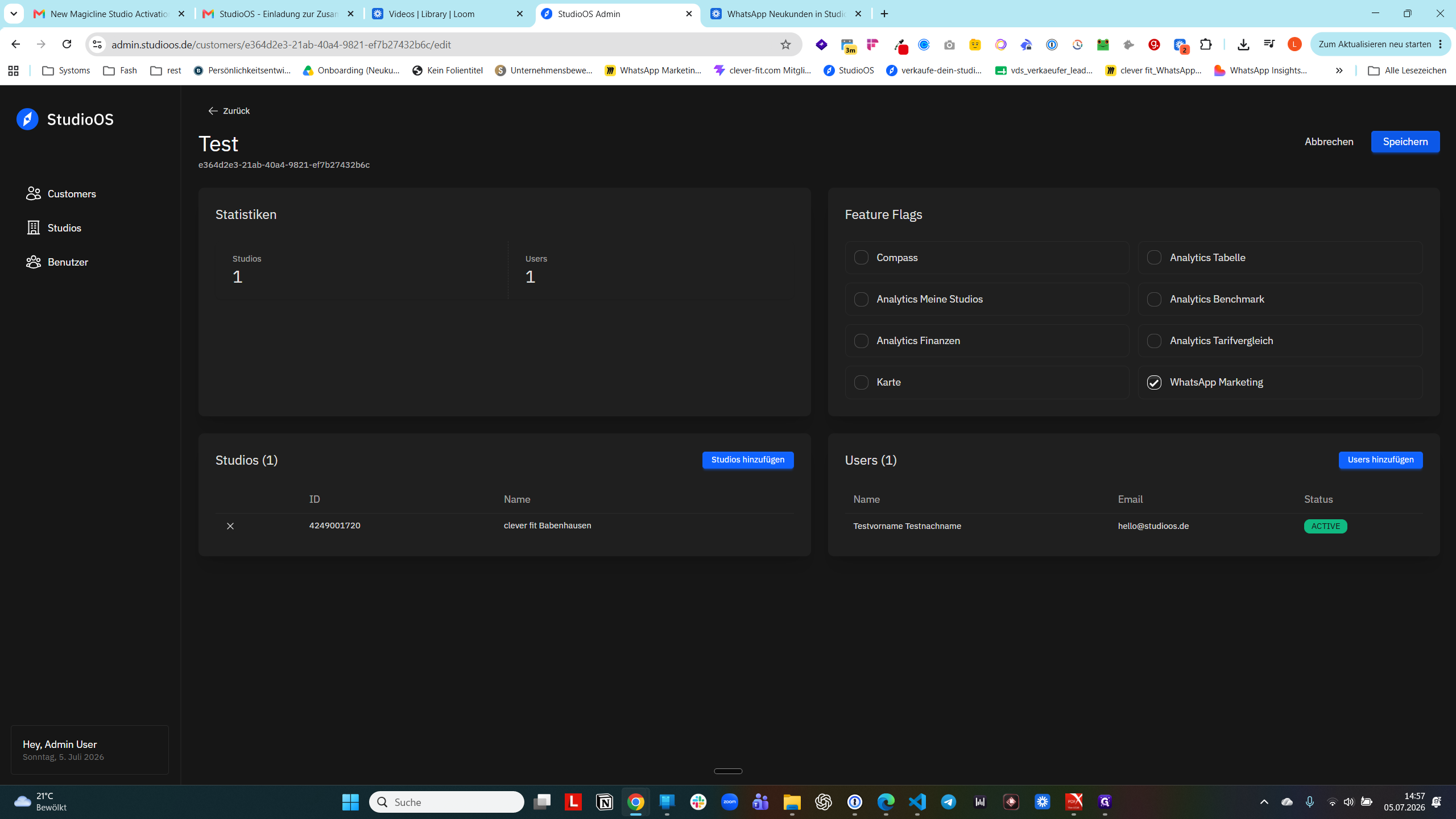1456x819 pixels.
Task: Open the Chrome profile avatar
Action: tap(1294, 44)
